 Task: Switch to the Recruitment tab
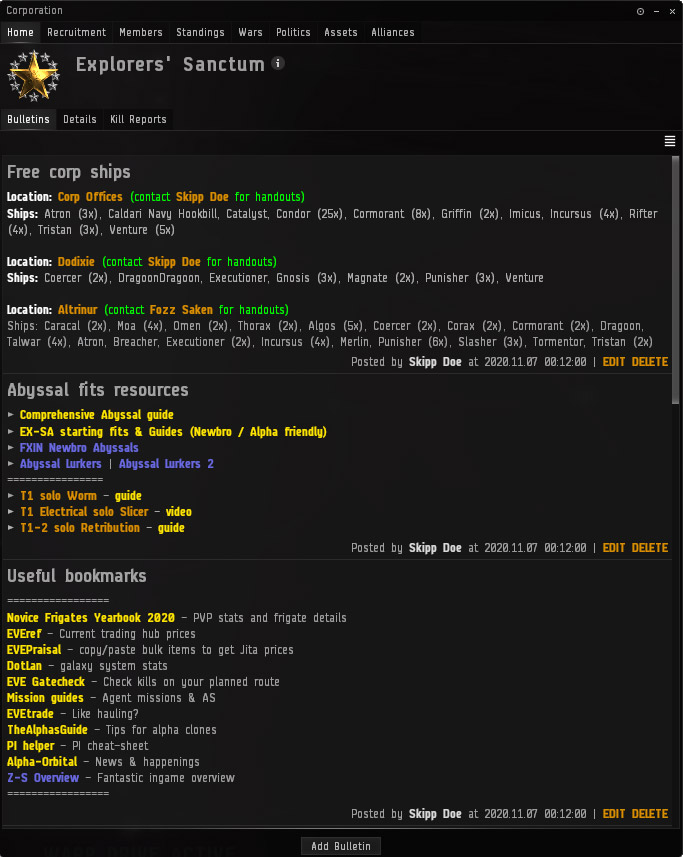tap(77, 32)
